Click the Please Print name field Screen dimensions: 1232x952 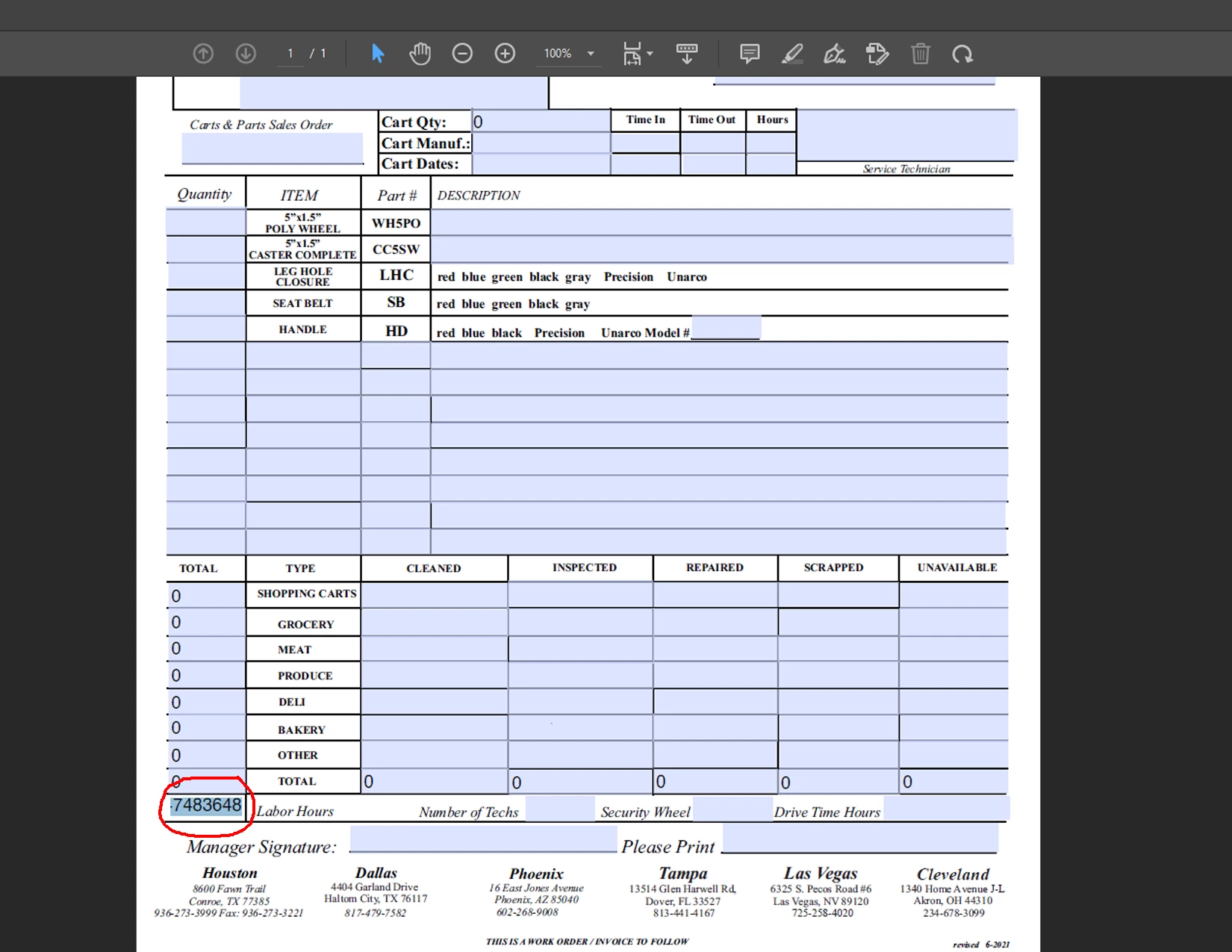pos(860,839)
